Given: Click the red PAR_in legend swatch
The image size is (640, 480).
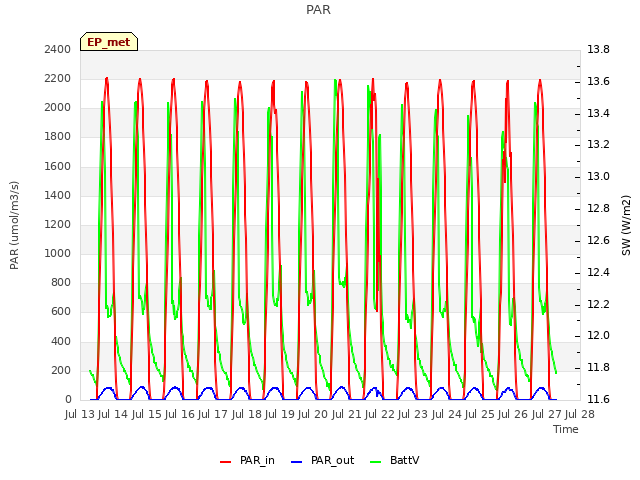Looking at the screenshot, I should click(225, 462).
